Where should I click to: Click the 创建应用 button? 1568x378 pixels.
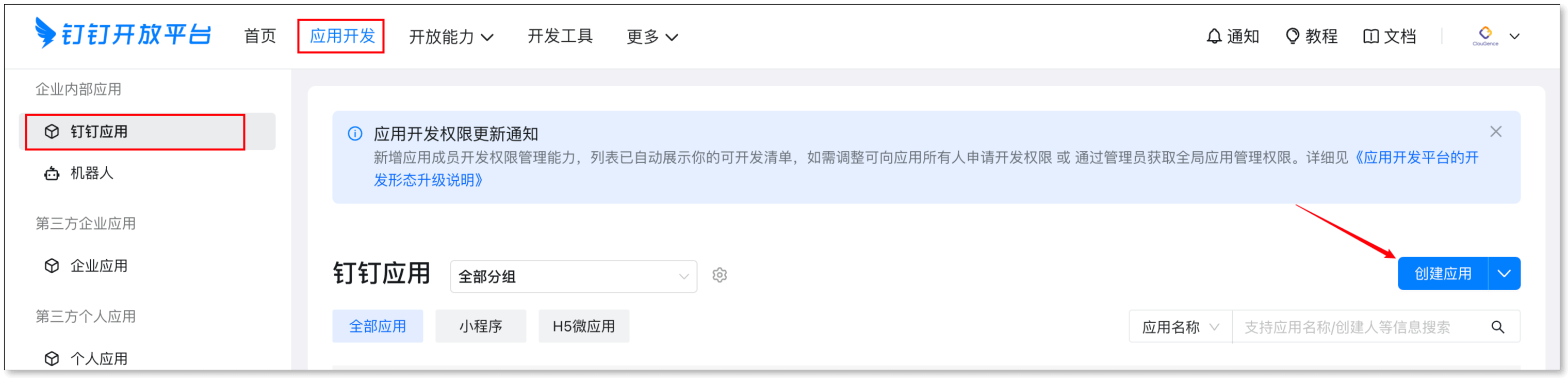tap(1442, 274)
